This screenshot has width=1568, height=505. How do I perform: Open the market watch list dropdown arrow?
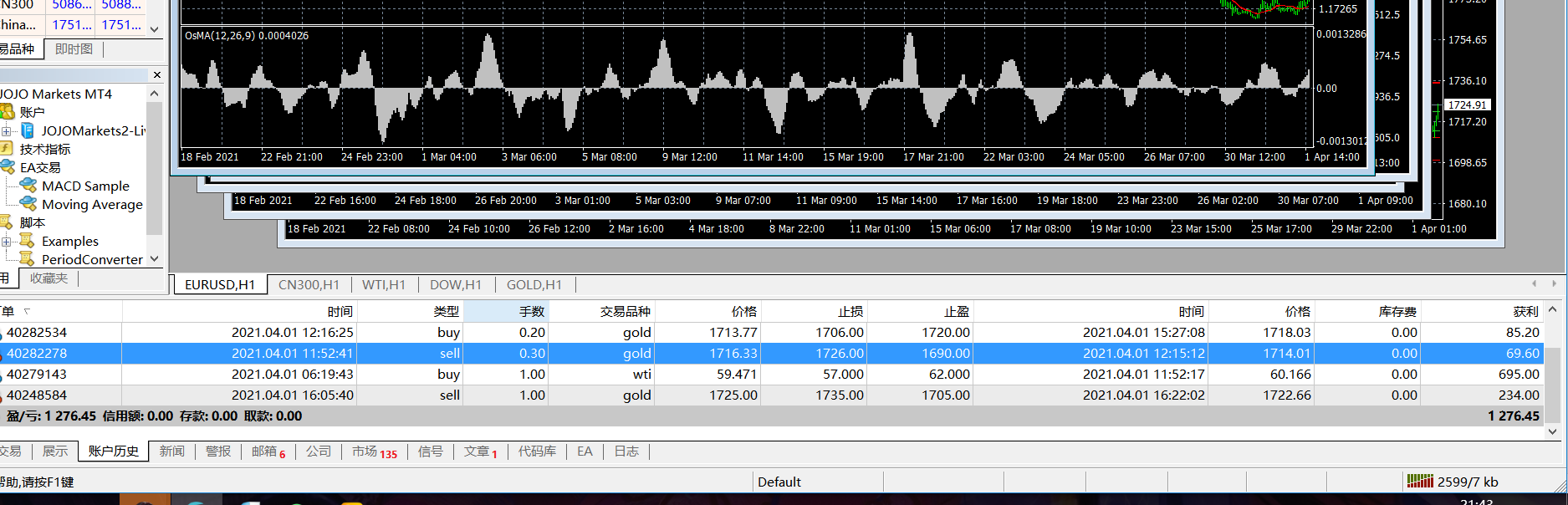(154, 28)
